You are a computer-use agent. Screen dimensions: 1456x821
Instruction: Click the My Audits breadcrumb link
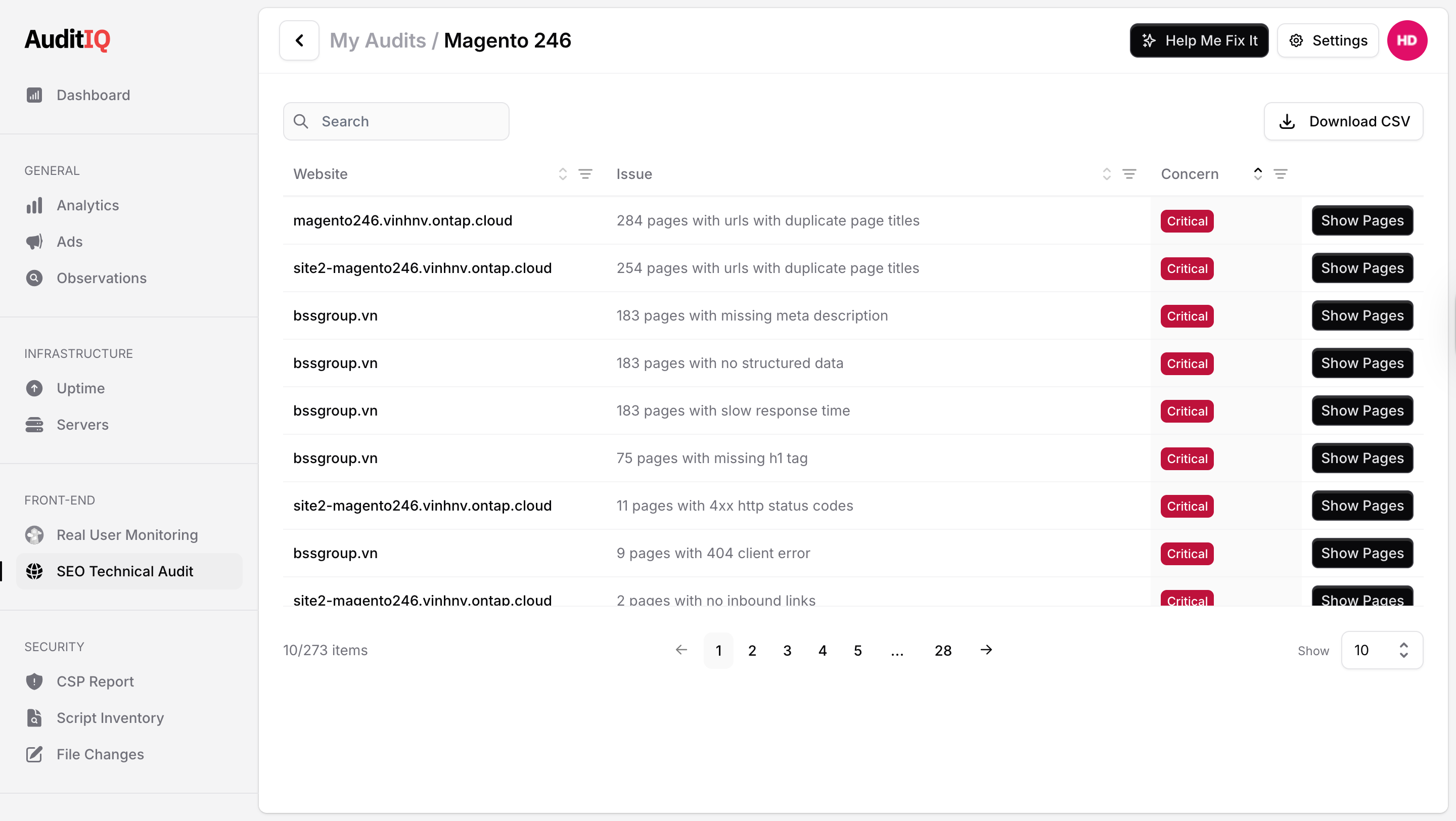378,40
